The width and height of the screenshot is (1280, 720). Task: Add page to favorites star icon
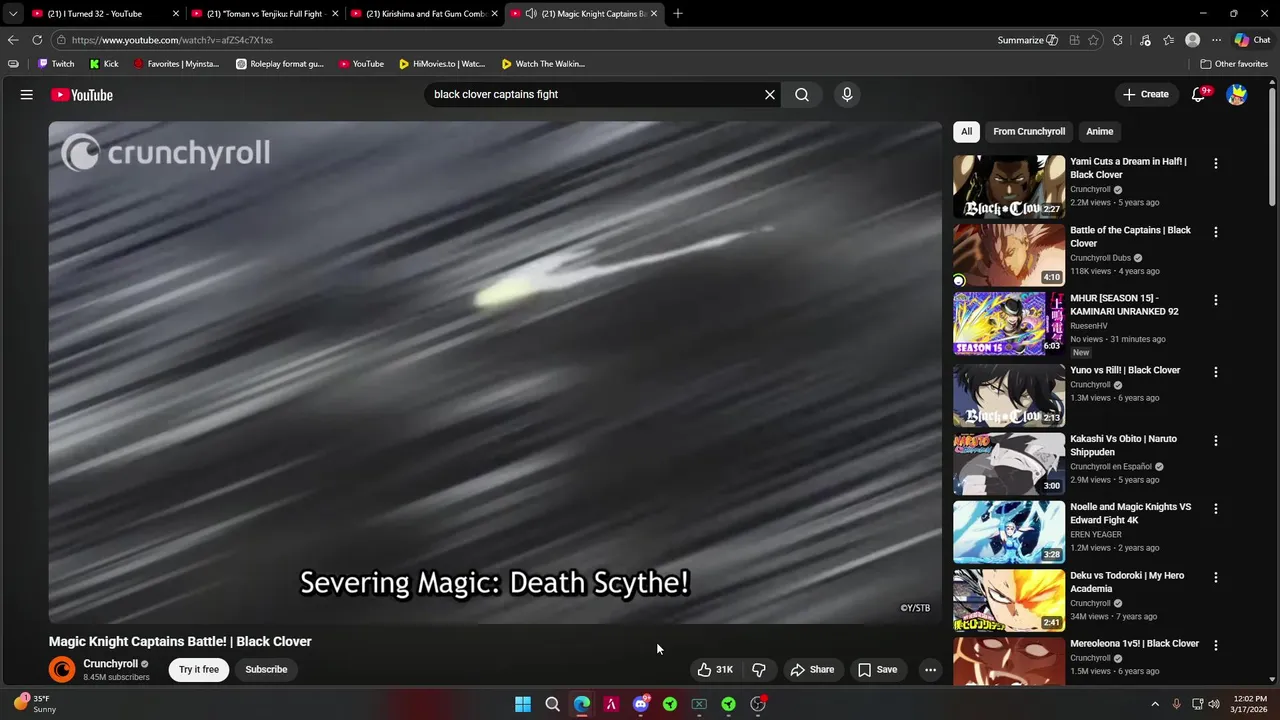(x=1093, y=40)
